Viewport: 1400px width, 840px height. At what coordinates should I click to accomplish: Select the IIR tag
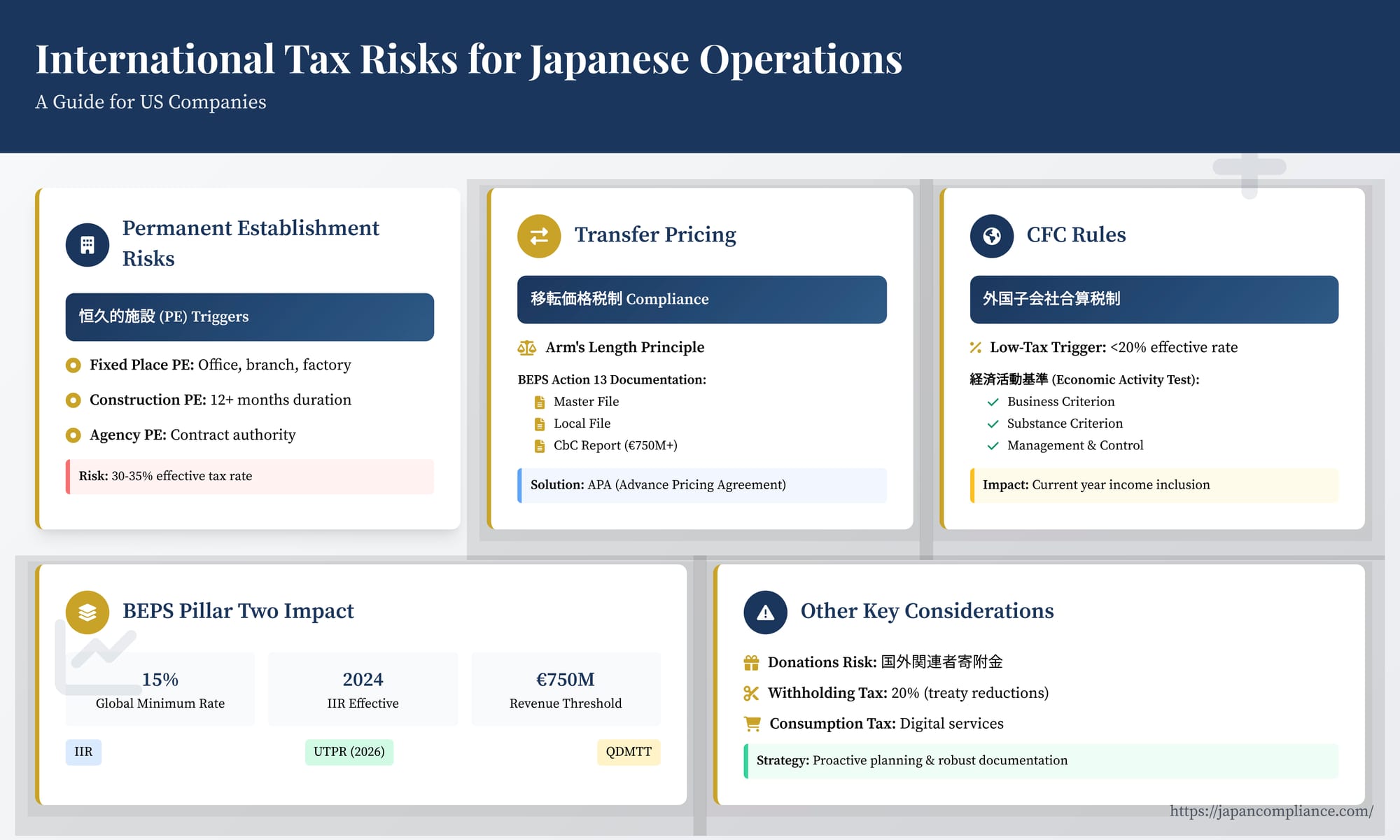pyautogui.click(x=83, y=752)
